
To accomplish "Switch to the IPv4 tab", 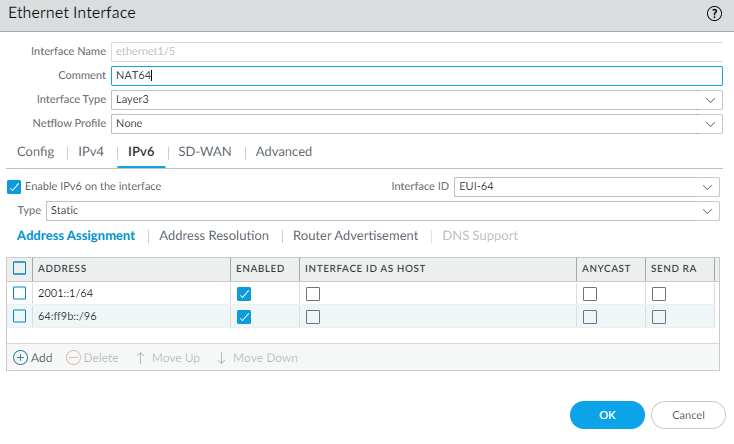I will (91, 152).
